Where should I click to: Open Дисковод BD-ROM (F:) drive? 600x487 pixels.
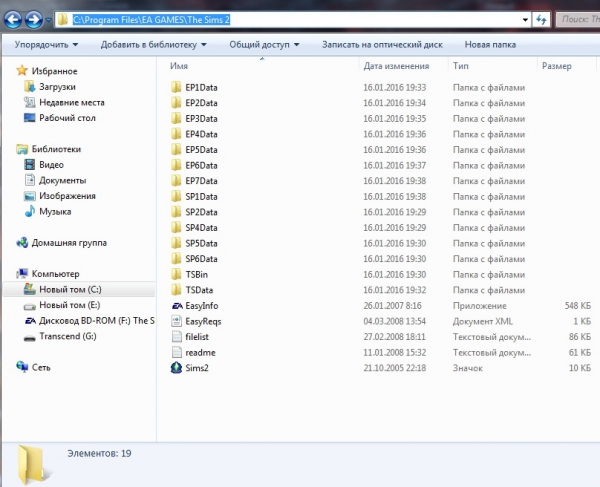click(x=89, y=321)
